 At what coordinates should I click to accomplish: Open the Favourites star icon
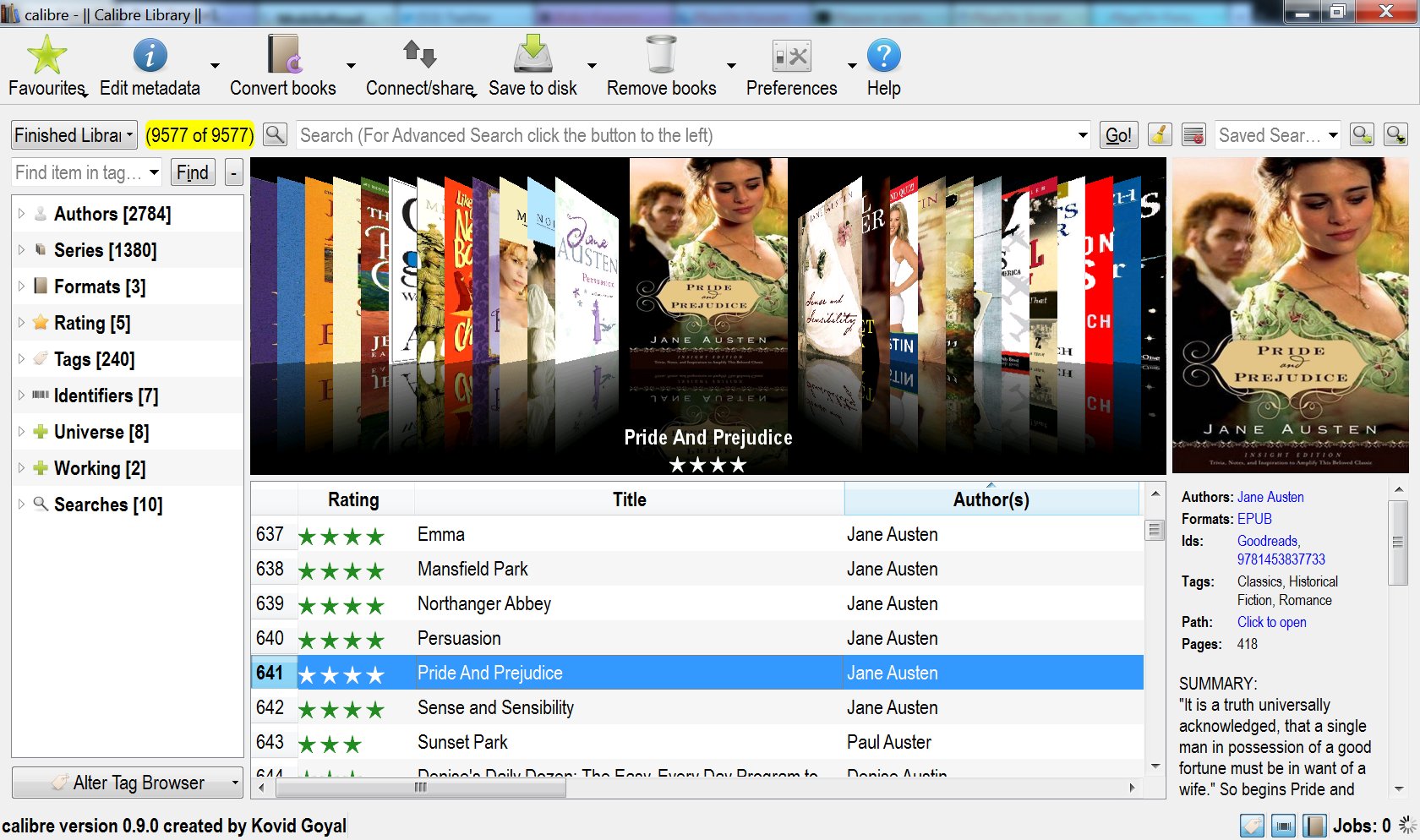pos(46,56)
